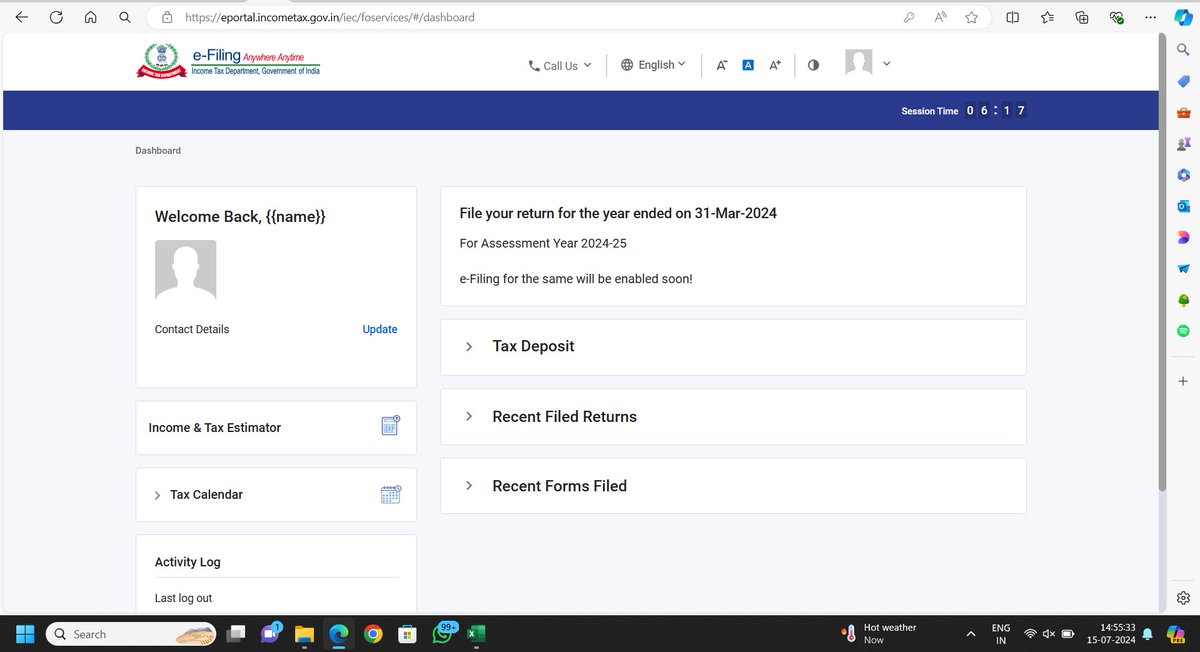The width and height of the screenshot is (1200, 652).
Task: Click the Dashboard breadcrumb
Action: (x=158, y=150)
